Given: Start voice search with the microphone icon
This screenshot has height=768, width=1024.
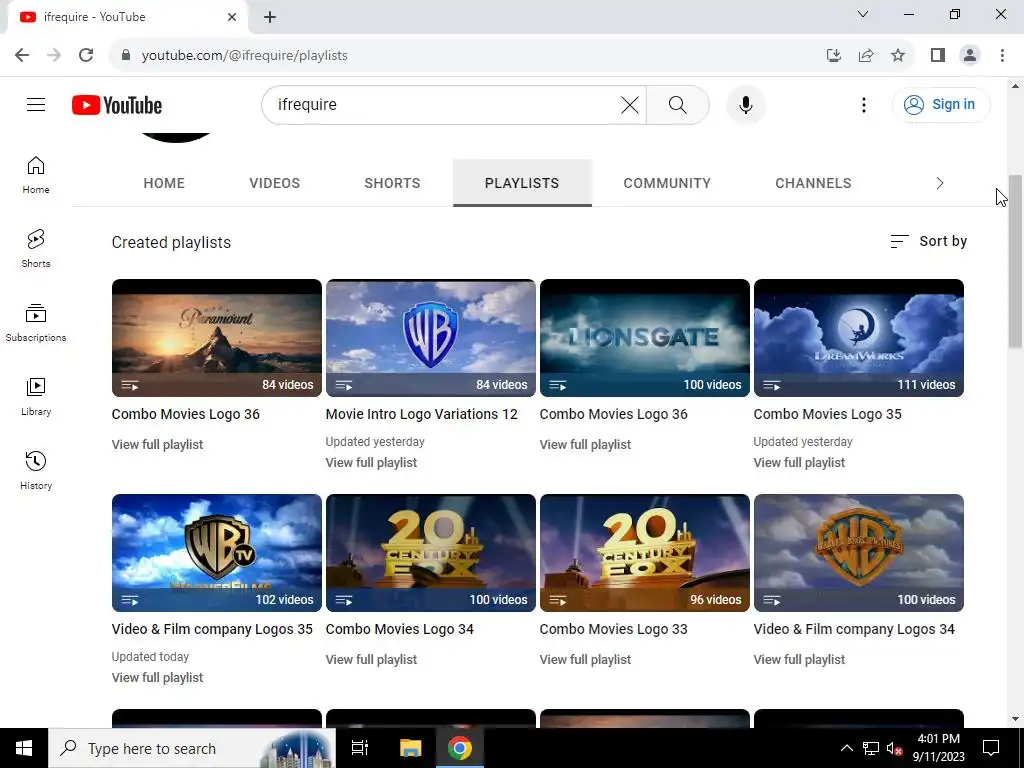Looking at the screenshot, I should 746,105.
